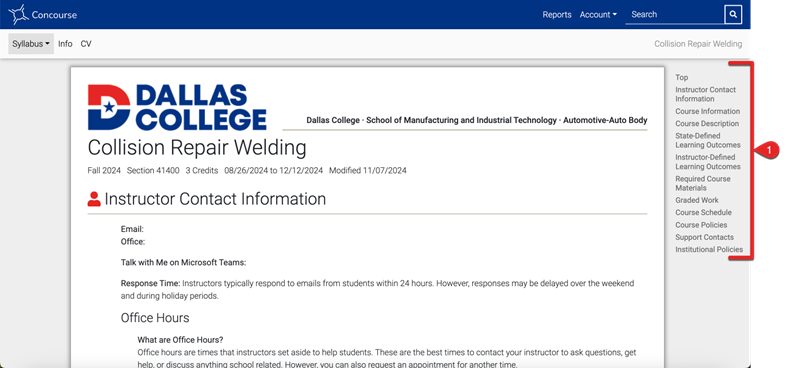786x368 pixels.
Task: Click the 'Office:' label
Action: coord(133,242)
